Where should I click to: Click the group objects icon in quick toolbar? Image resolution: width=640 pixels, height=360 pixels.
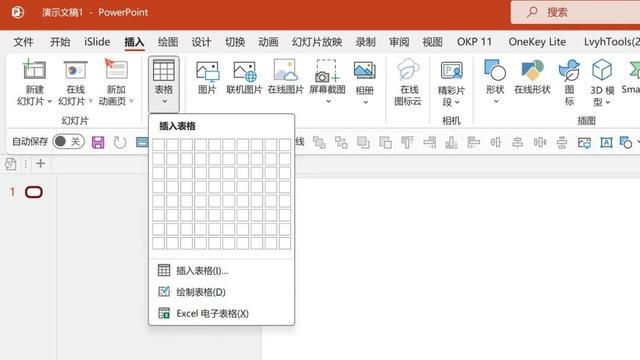pos(319,142)
